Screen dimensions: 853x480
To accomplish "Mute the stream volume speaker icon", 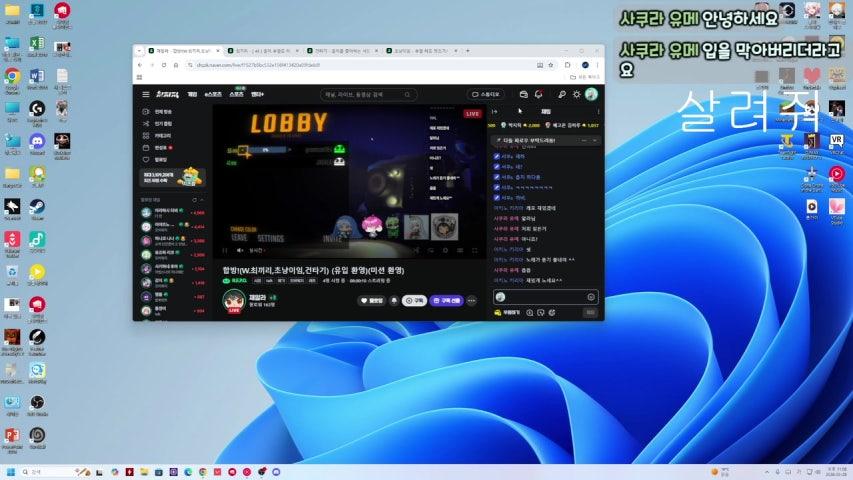I will [x=237, y=250].
